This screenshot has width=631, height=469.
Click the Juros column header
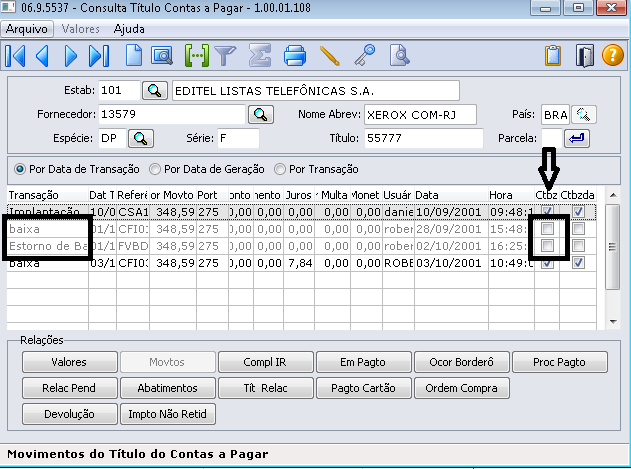[x=300, y=195]
